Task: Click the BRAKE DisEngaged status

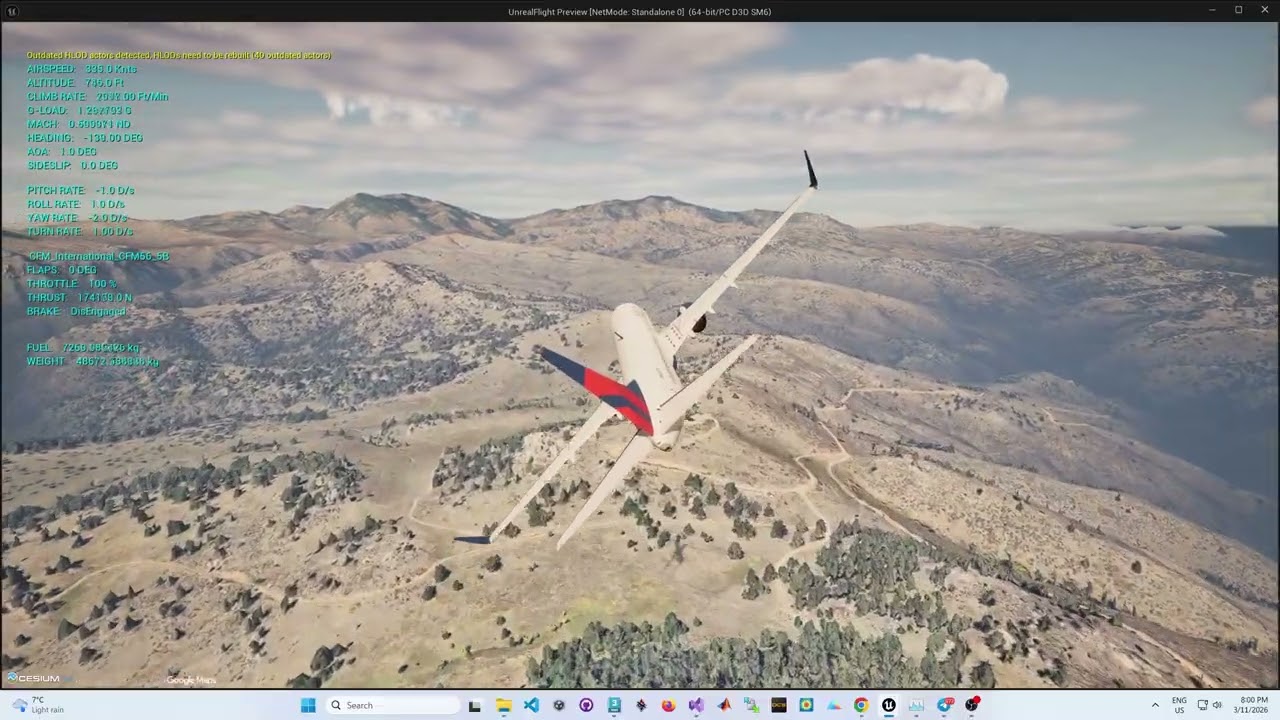Action: click(77, 311)
